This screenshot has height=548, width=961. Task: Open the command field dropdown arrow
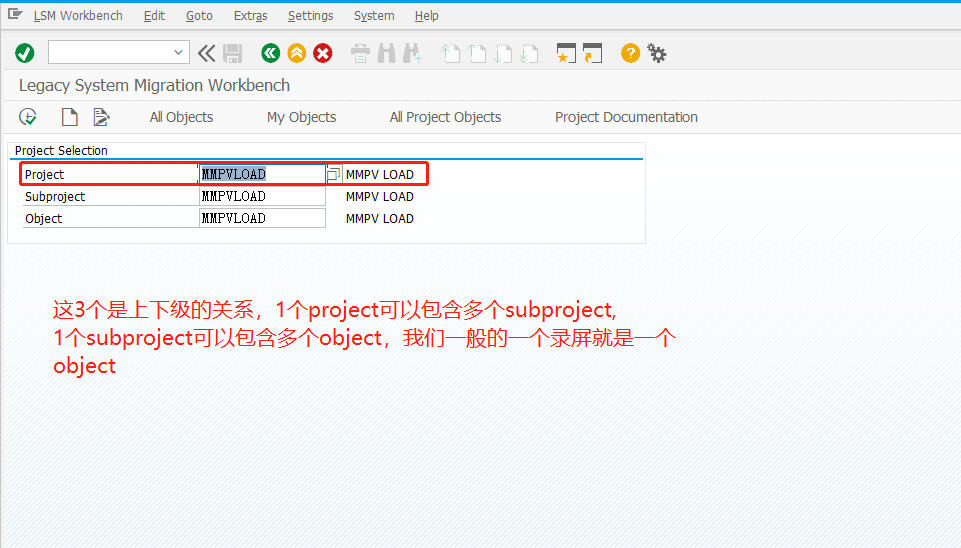[178, 53]
